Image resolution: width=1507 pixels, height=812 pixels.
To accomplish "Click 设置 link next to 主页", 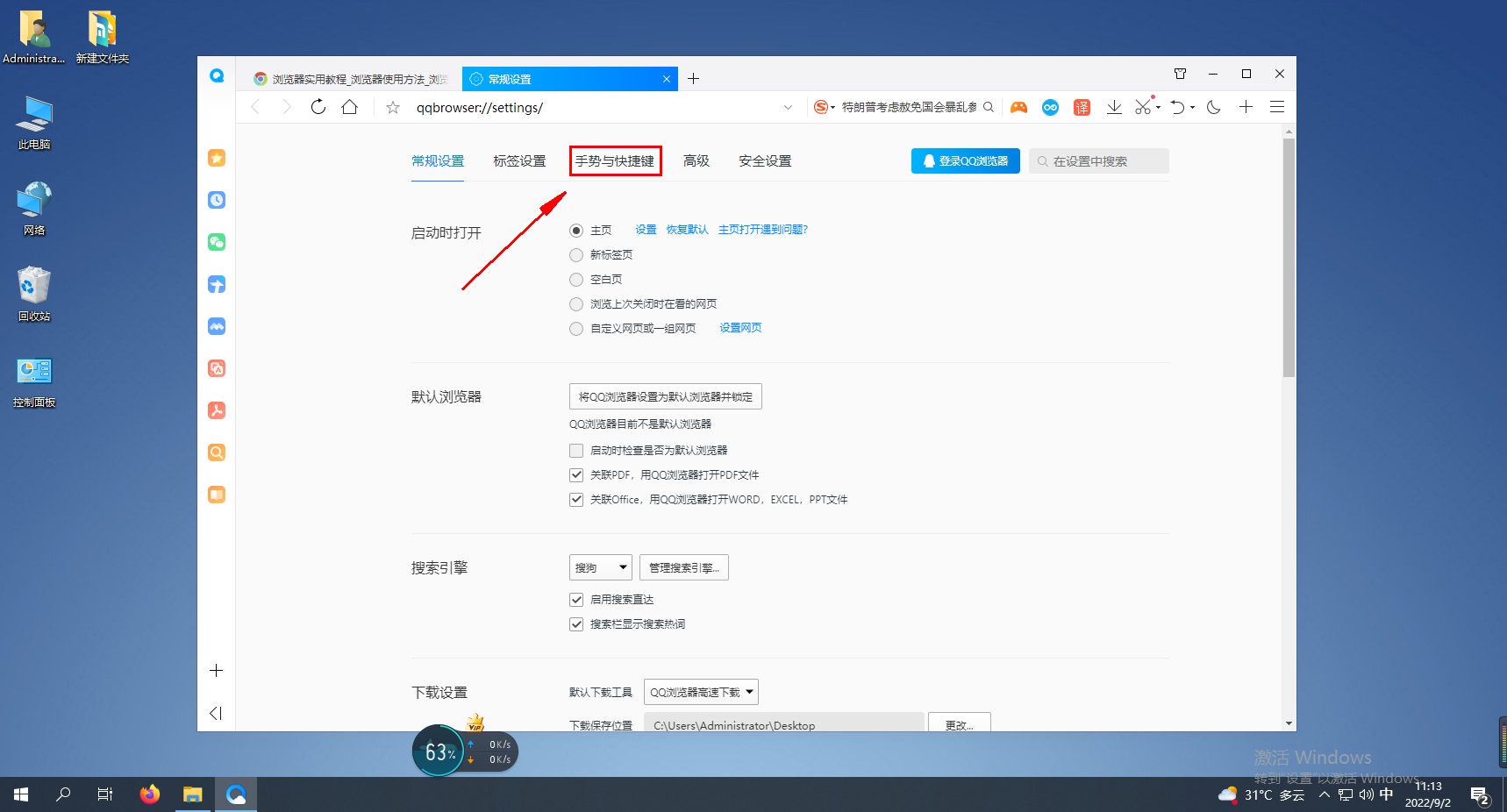I will coord(646,230).
